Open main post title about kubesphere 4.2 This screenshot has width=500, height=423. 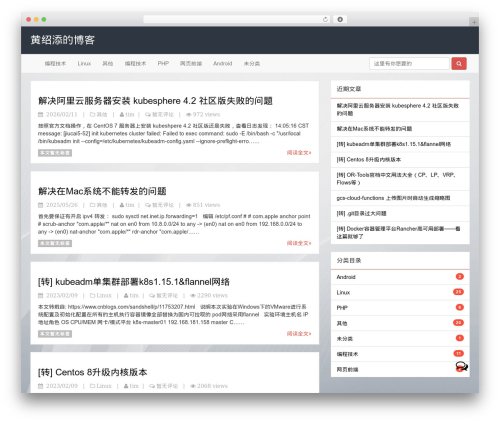[x=155, y=101]
